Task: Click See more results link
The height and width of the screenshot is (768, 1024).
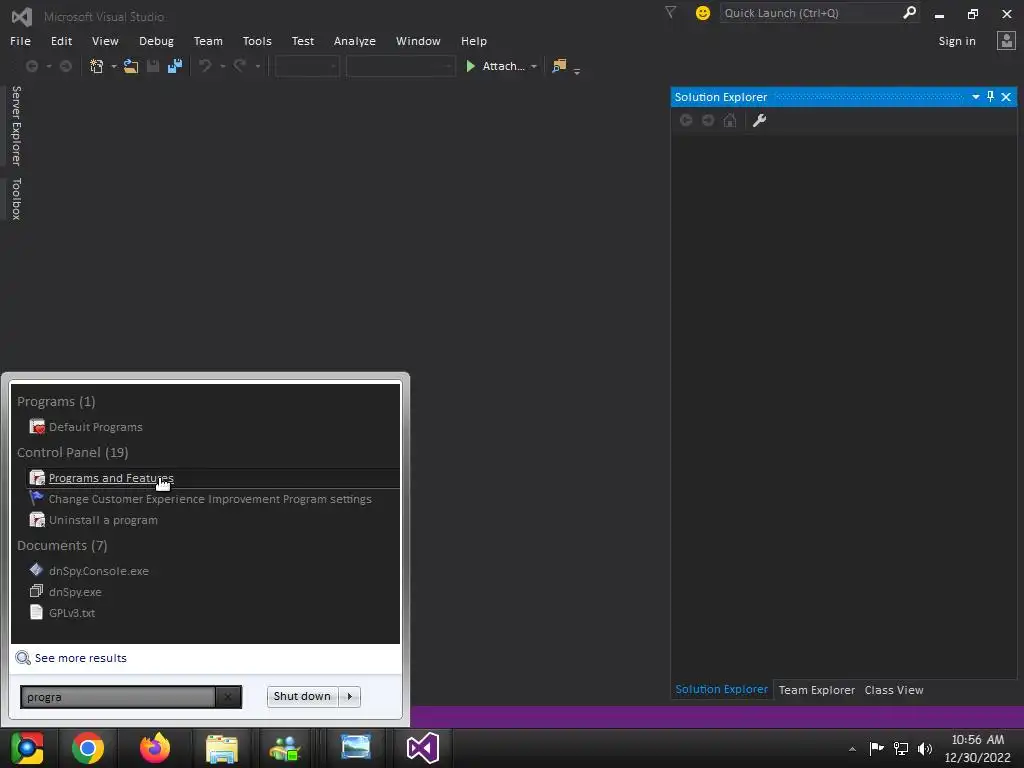Action: [x=80, y=658]
